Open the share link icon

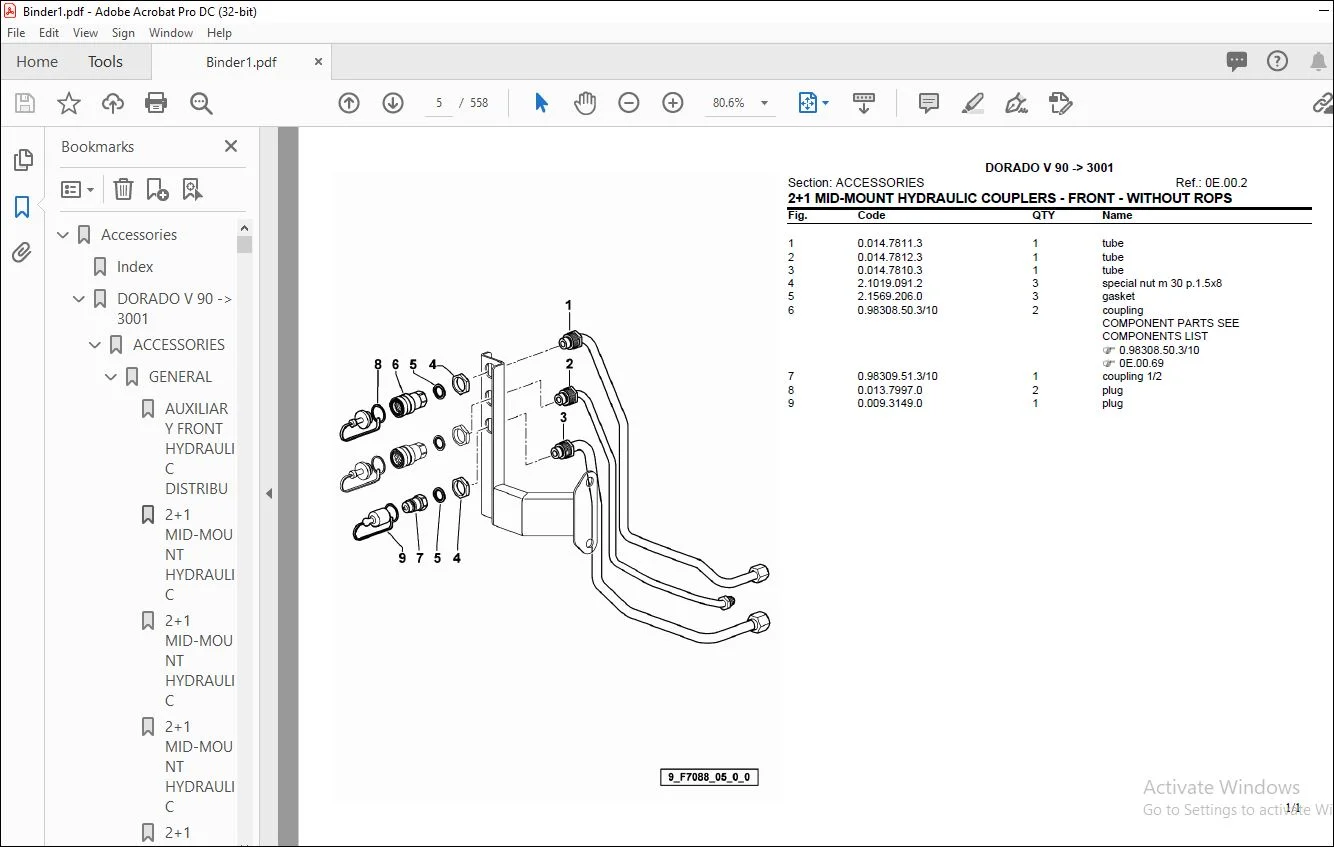click(x=1323, y=103)
